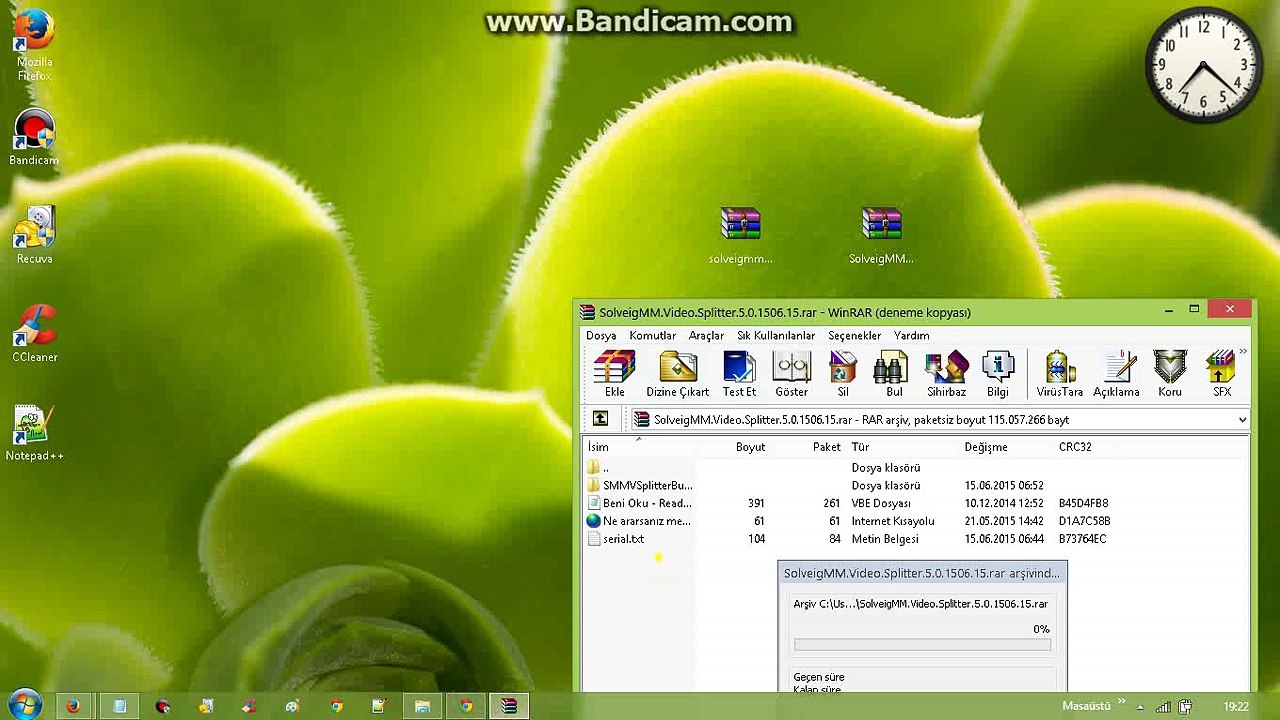1280x720 pixels.
Task: Click the Mozilla Firefox desktop shortcut
Action: [34, 47]
